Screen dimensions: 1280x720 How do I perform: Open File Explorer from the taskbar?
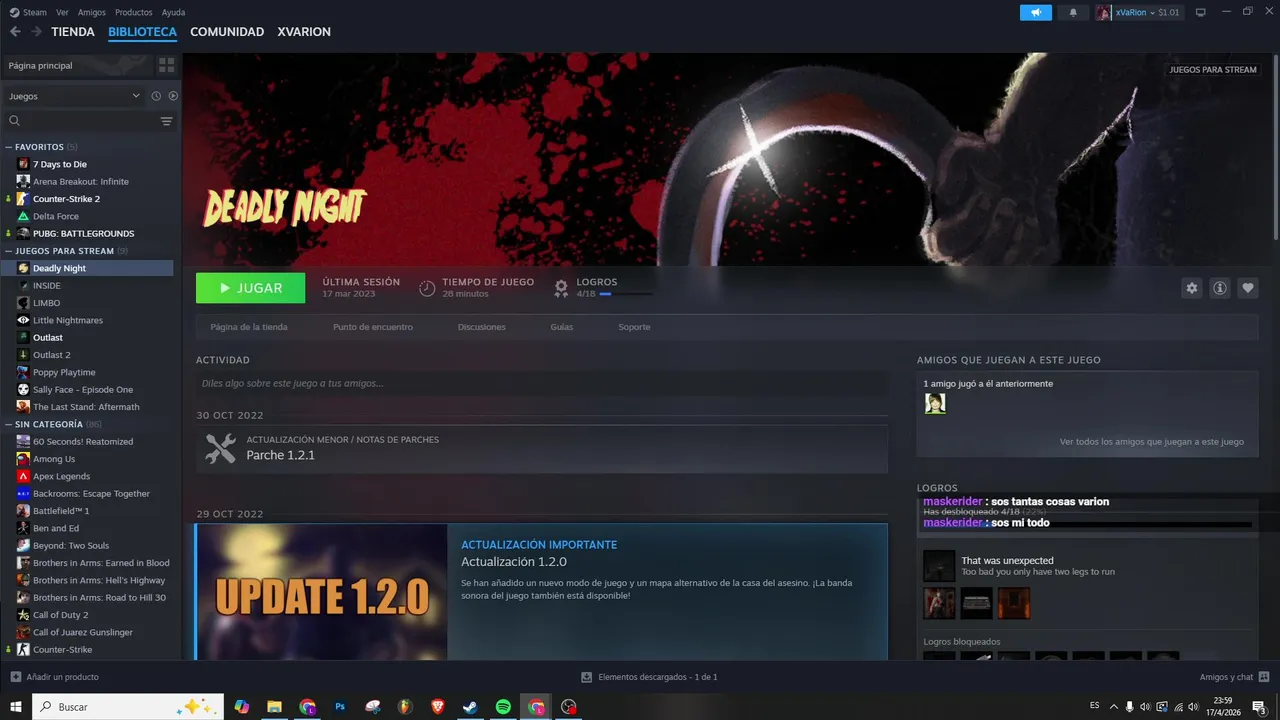coord(274,707)
